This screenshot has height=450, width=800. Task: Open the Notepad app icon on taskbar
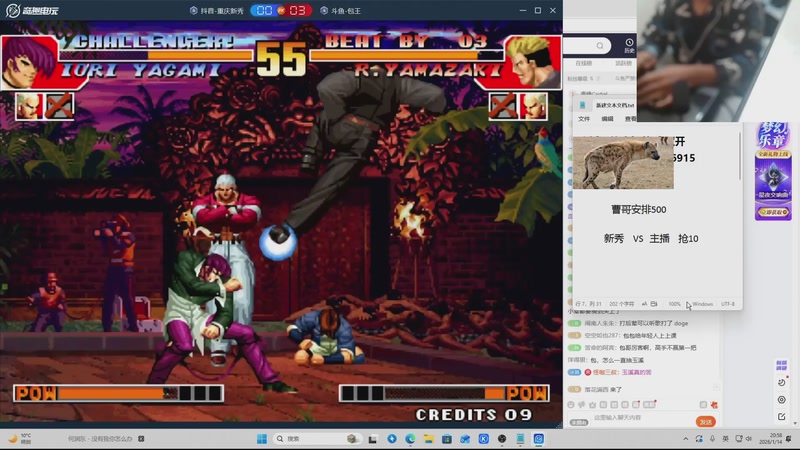tap(520, 439)
